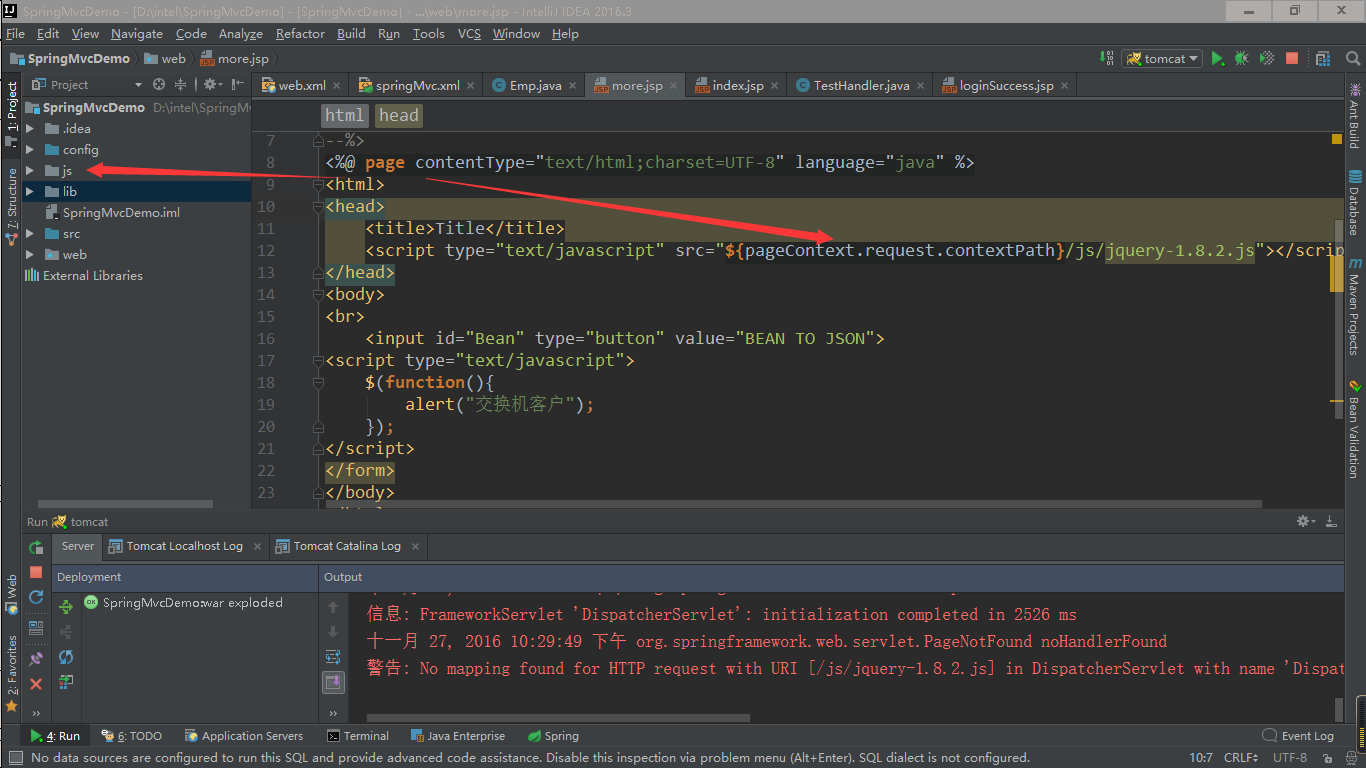Viewport: 1366px width, 768px height.
Task: Pin the Run tab with pin icon
Action: (x=36, y=659)
